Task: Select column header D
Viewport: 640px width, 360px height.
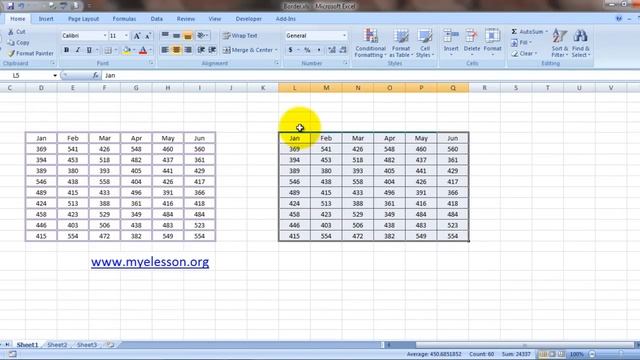Action: tap(41, 88)
